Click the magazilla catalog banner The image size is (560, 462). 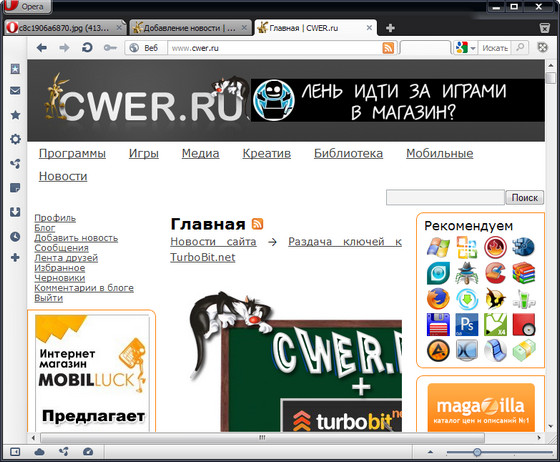point(481,408)
